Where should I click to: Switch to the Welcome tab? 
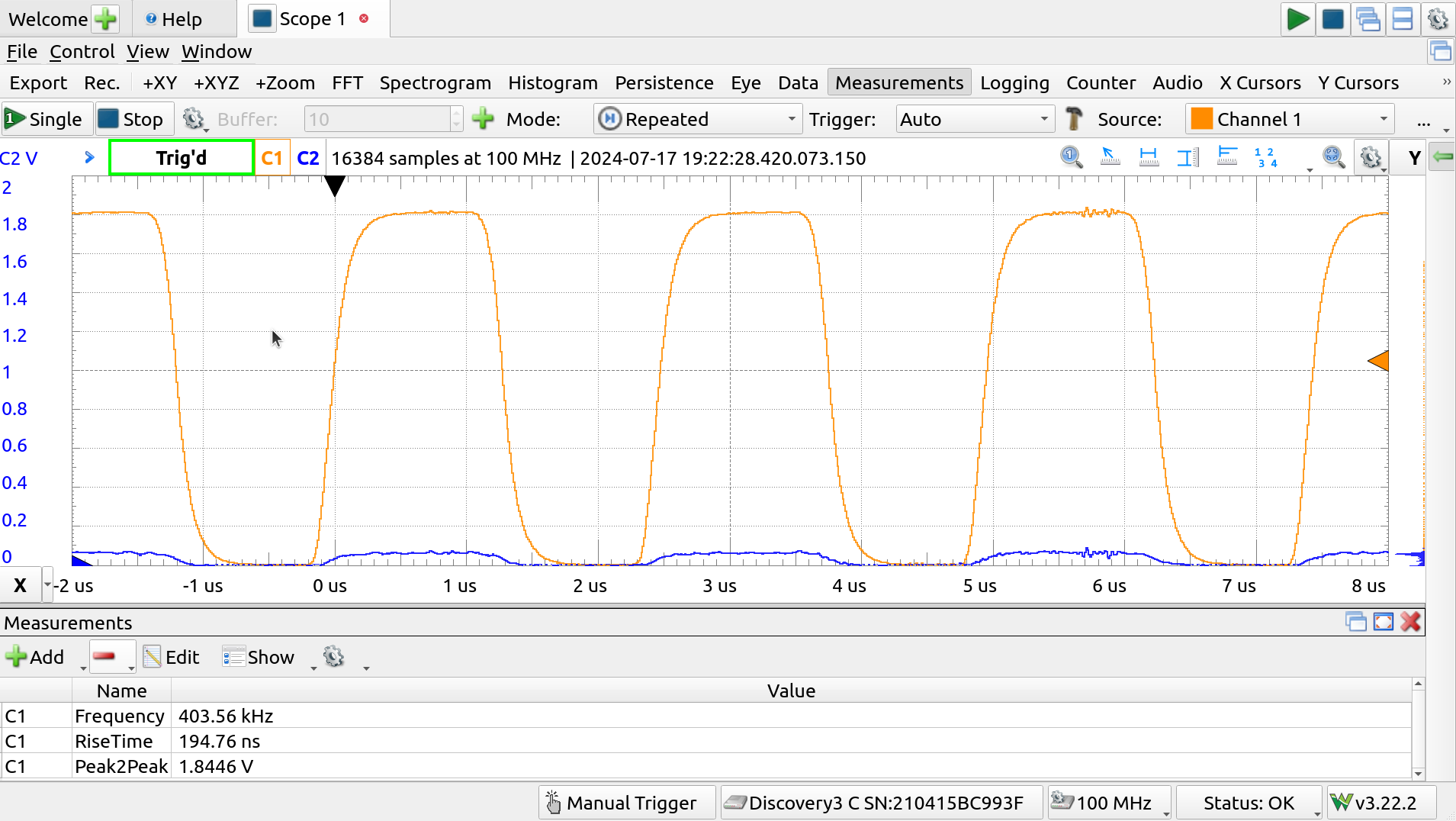[48, 19]
